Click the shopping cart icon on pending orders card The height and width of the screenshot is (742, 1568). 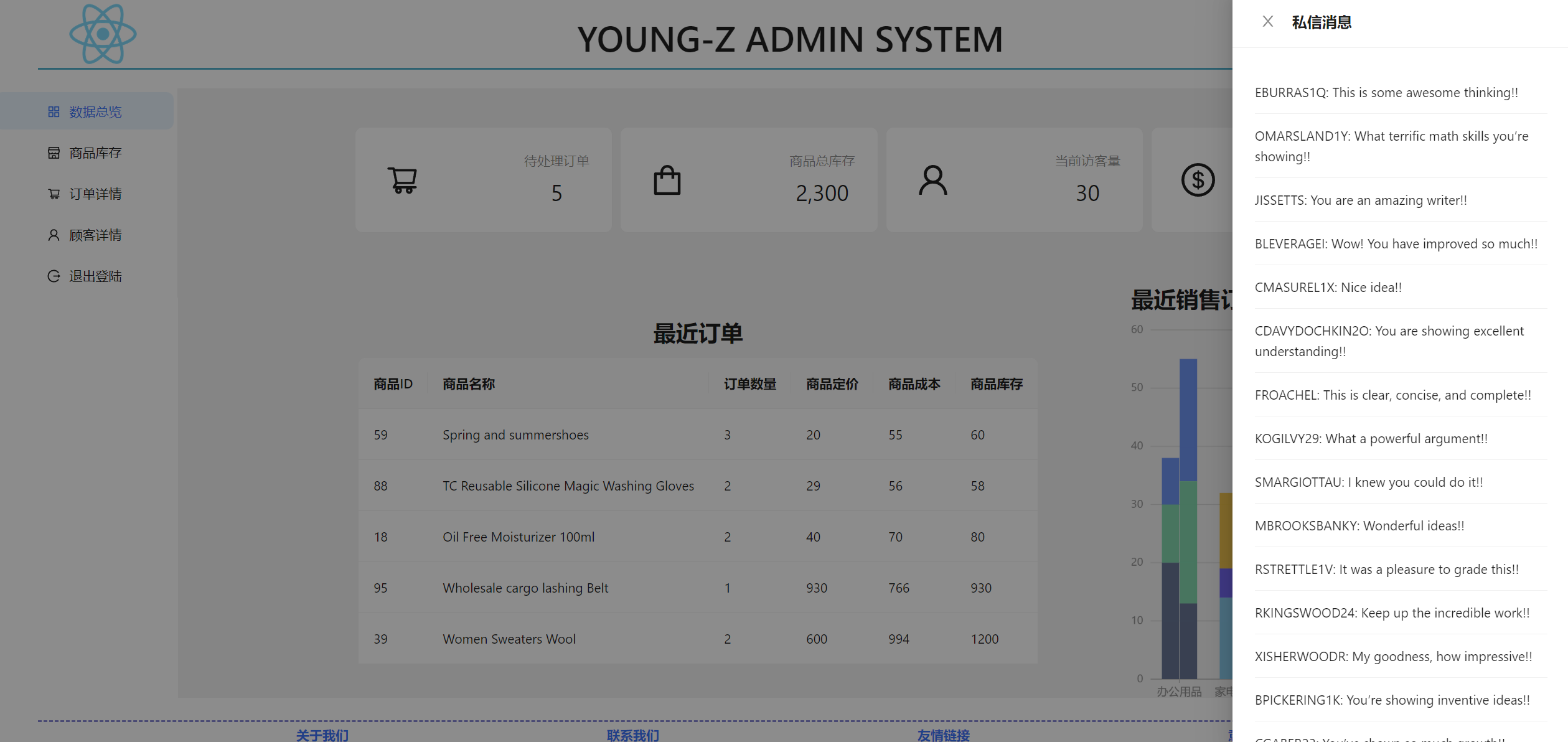coord(402,180)
